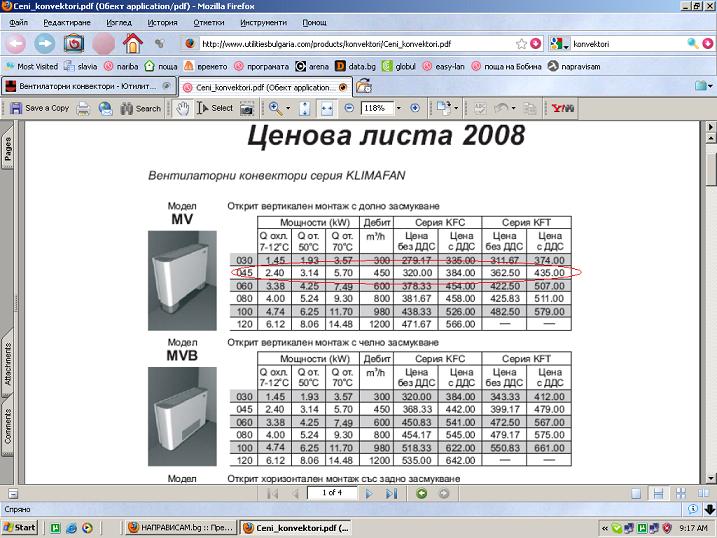Expand the zoom tool dropdown arrow
This screenshot has width=717, height=538.
pyautogui.click(x=289, y=108)
